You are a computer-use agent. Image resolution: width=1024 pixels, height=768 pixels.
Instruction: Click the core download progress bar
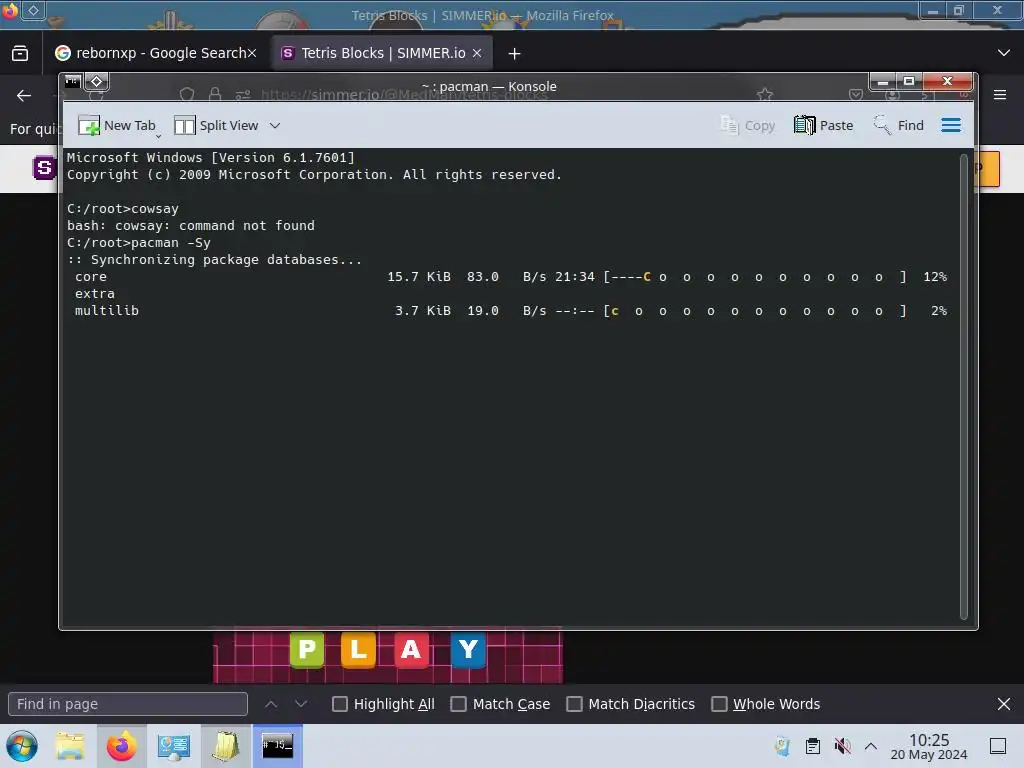(x=755, y=277)
